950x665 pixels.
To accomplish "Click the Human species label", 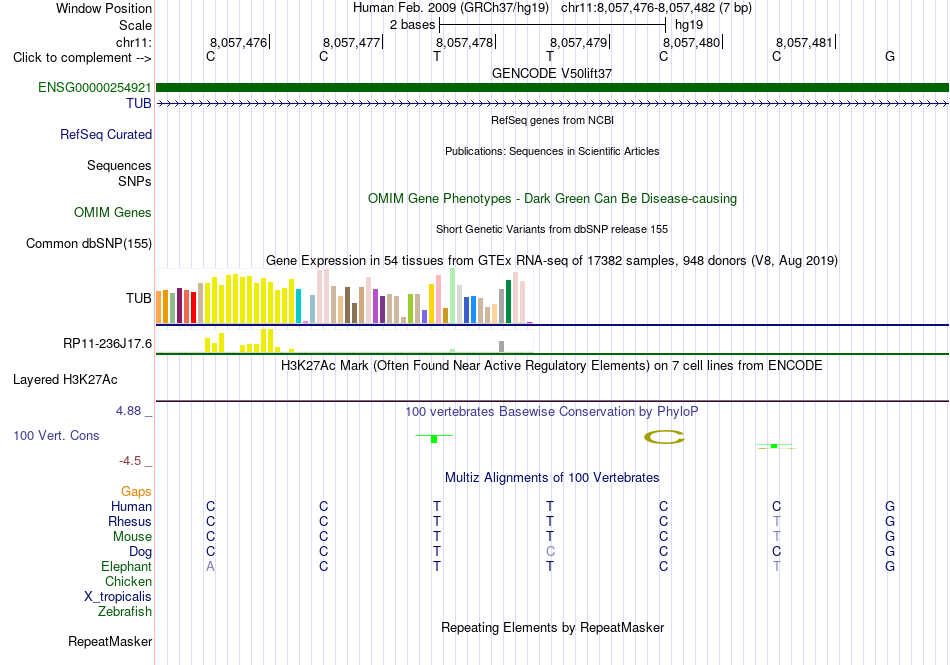I will [131, 506].
